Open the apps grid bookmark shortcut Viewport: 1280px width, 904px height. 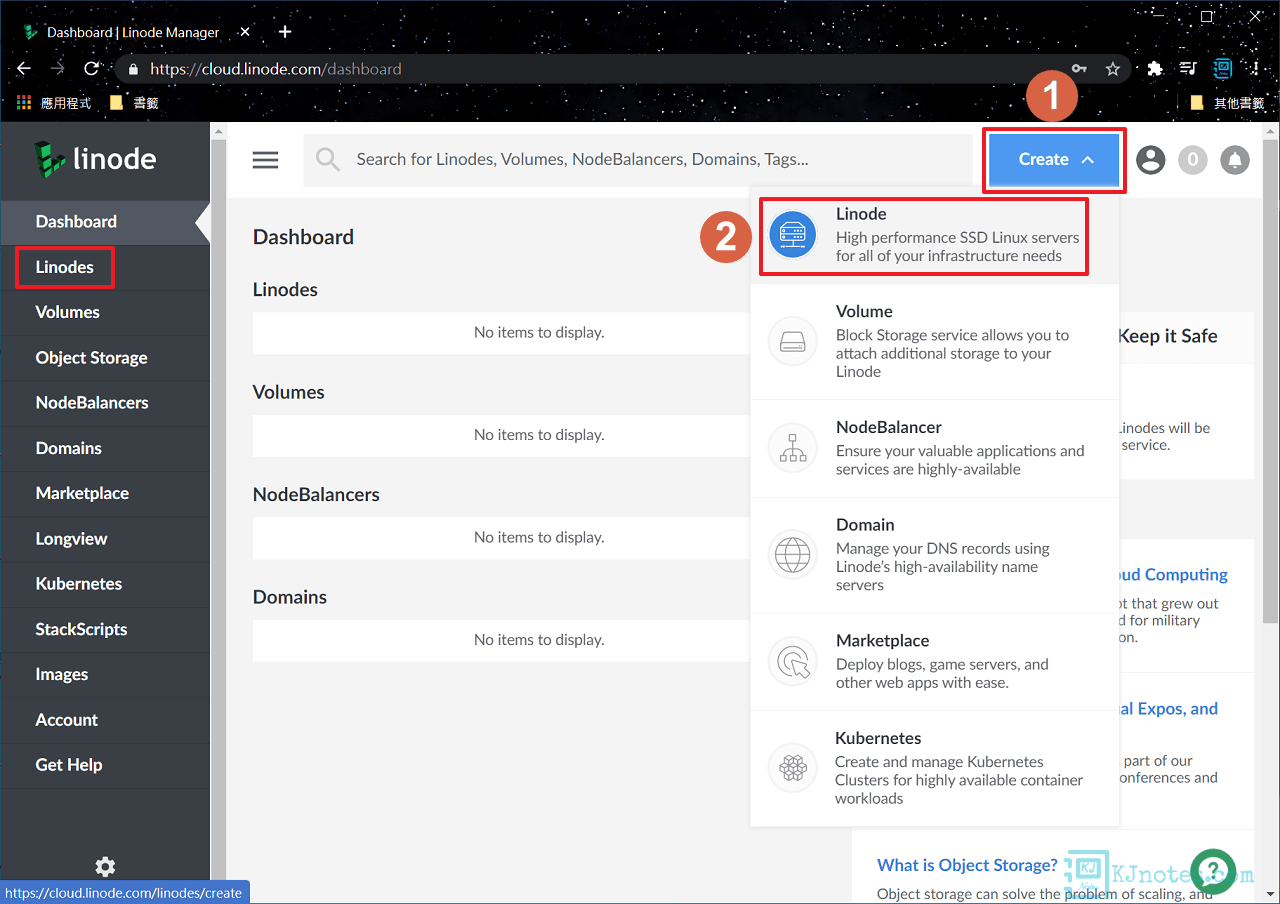[x=24, y=102]
